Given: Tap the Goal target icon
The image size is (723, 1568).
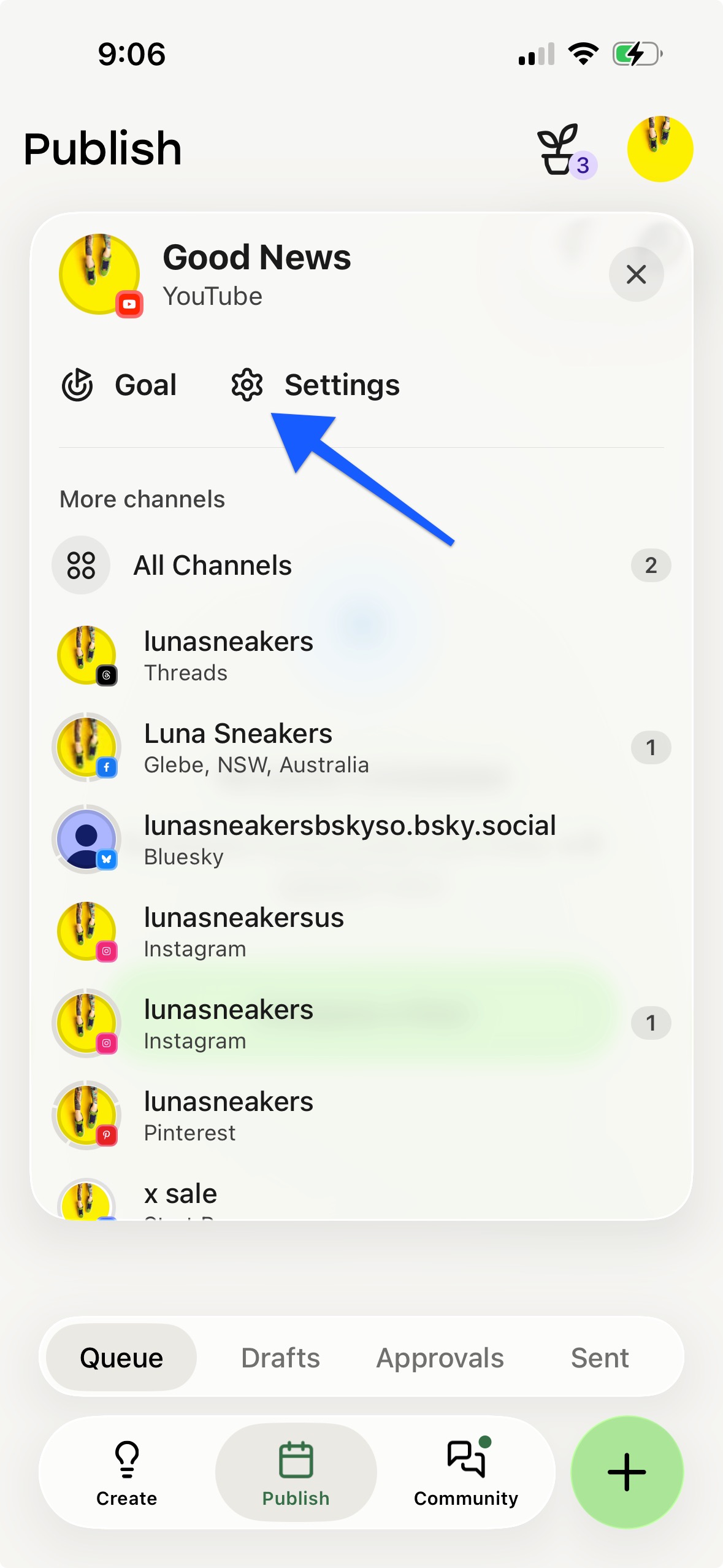Looking at the screenshot, I should tap(77, 385).
